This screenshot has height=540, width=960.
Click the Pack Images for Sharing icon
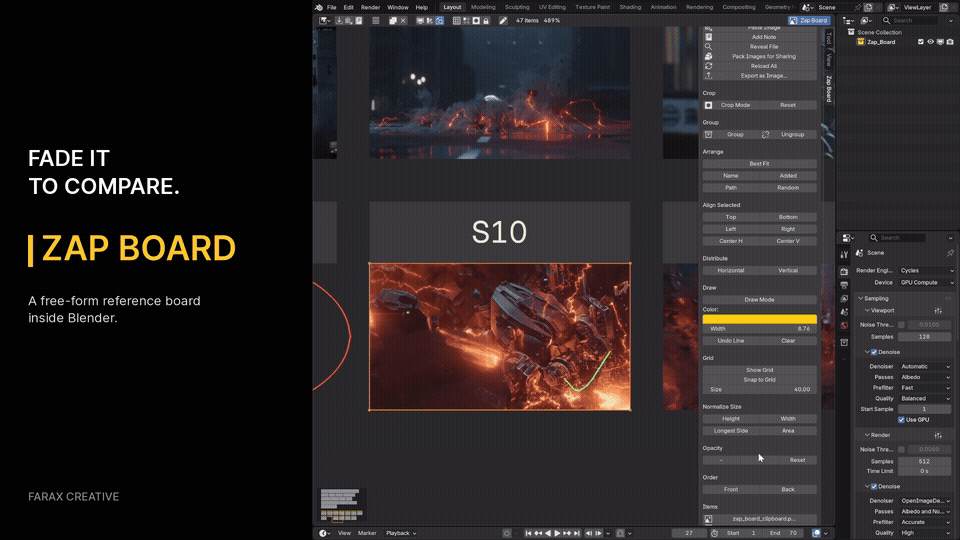click(708, 56)
